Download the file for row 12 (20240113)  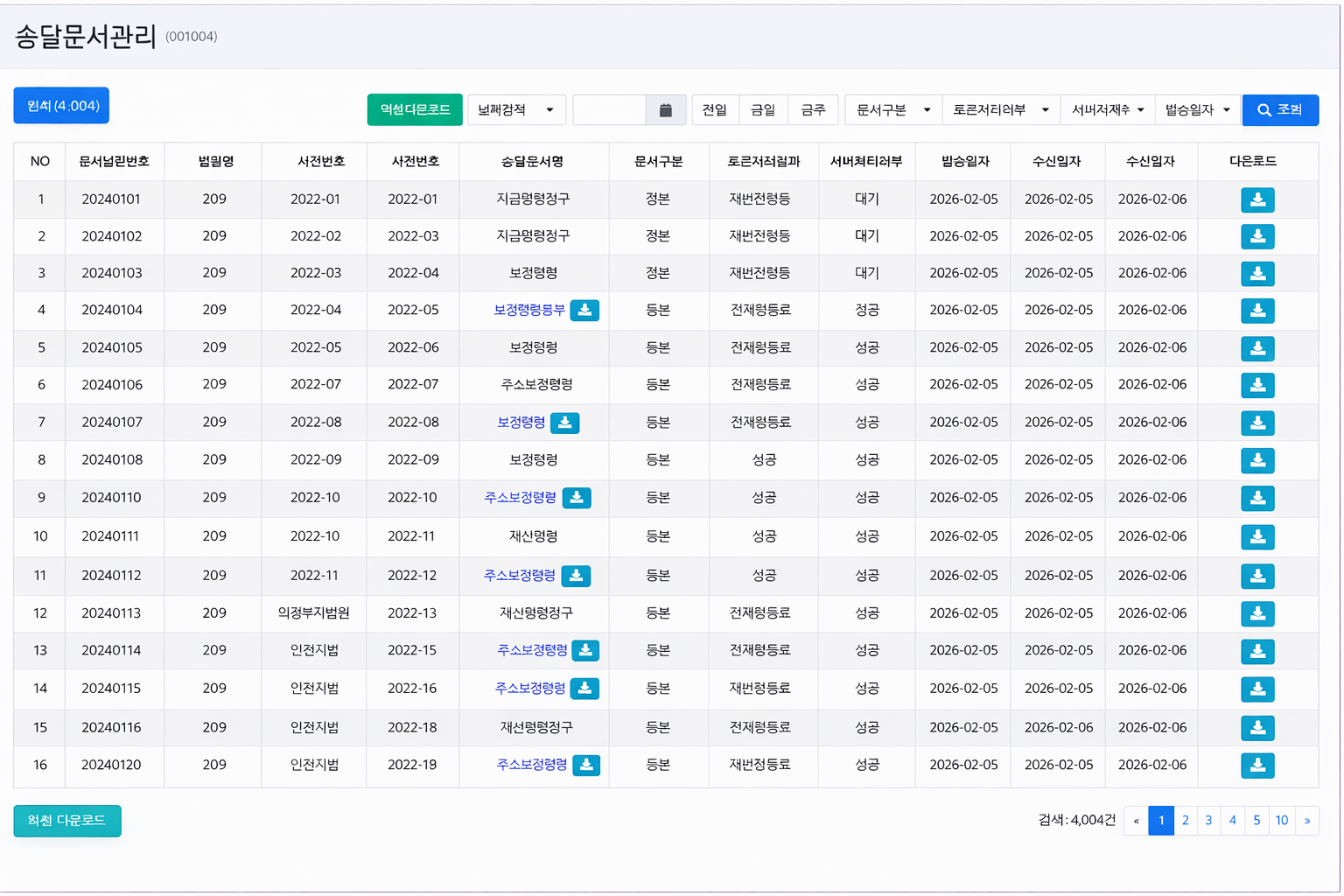click(1256, 613)
